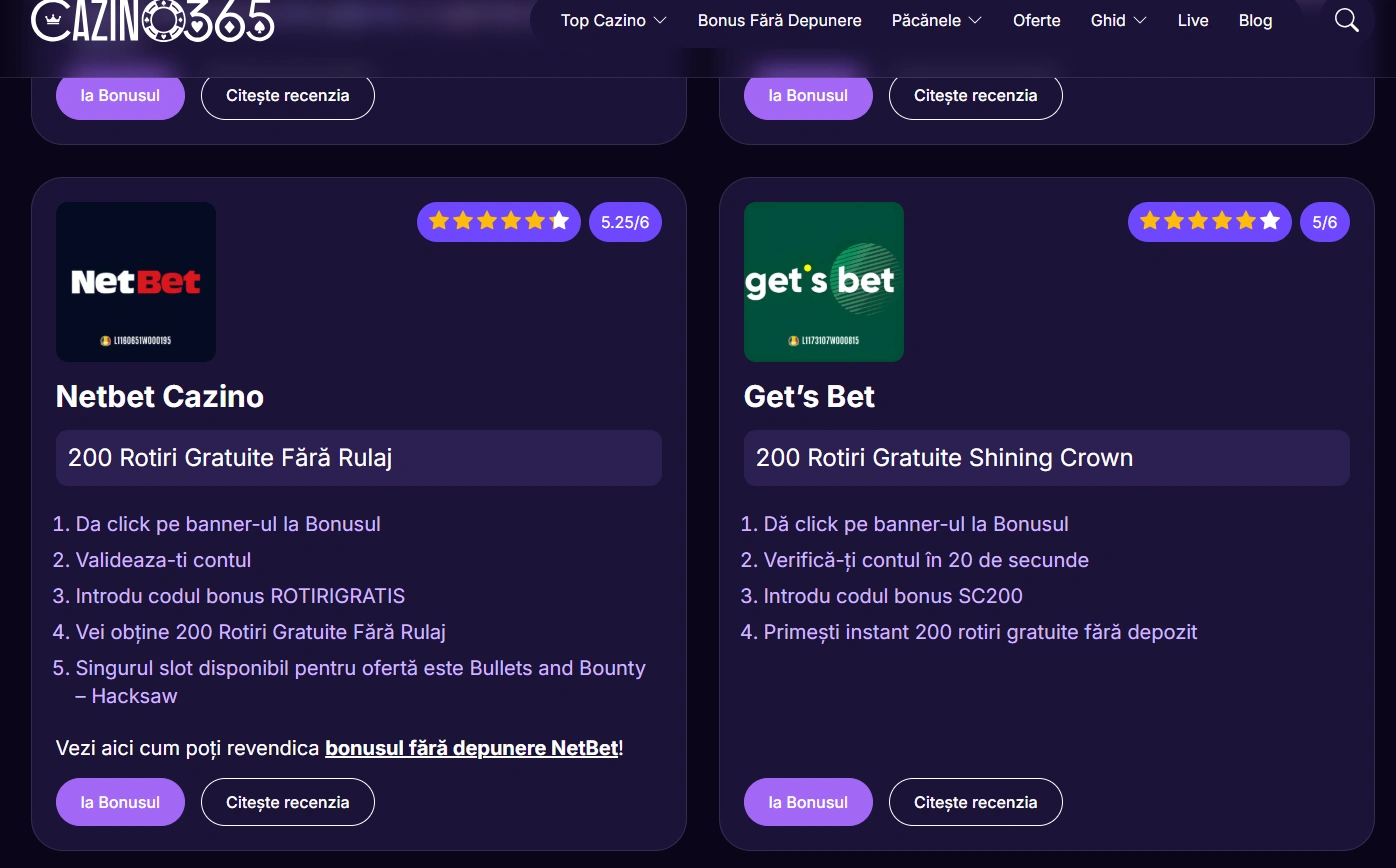
Task: Open the search using the magnifying glass icon
Action: pyautogui.click(x=1346, y=20)
